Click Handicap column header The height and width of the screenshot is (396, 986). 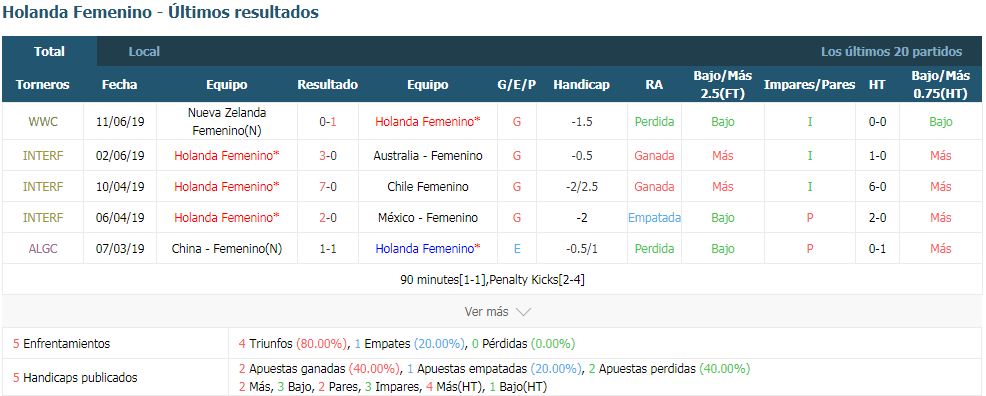(x=582, y=85)
